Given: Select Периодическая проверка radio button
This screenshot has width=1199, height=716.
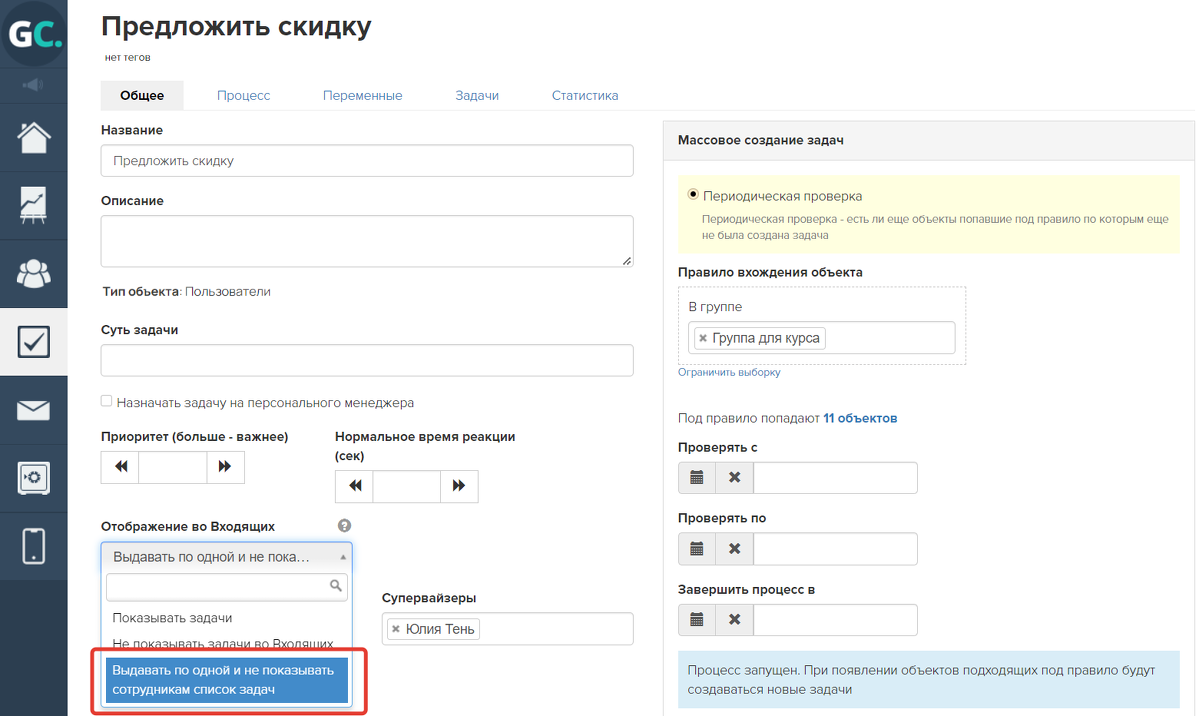Looking at the screenshot, I should 693,195.
